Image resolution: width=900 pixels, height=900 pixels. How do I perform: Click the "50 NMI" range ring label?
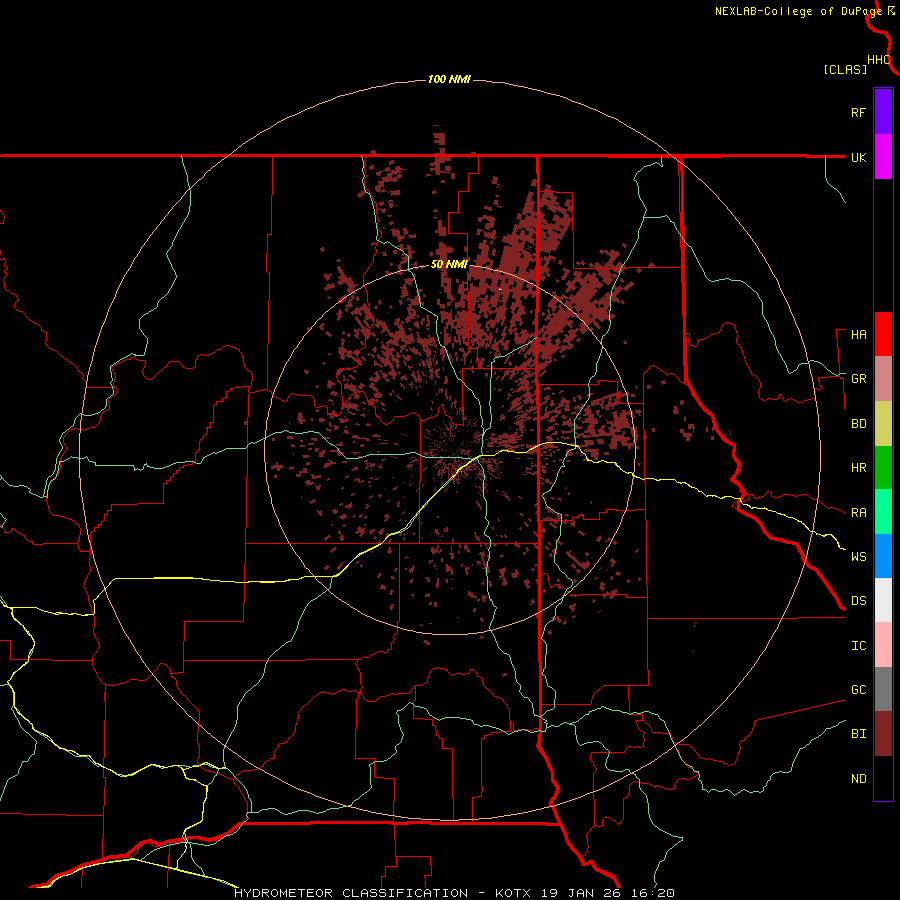449,264
